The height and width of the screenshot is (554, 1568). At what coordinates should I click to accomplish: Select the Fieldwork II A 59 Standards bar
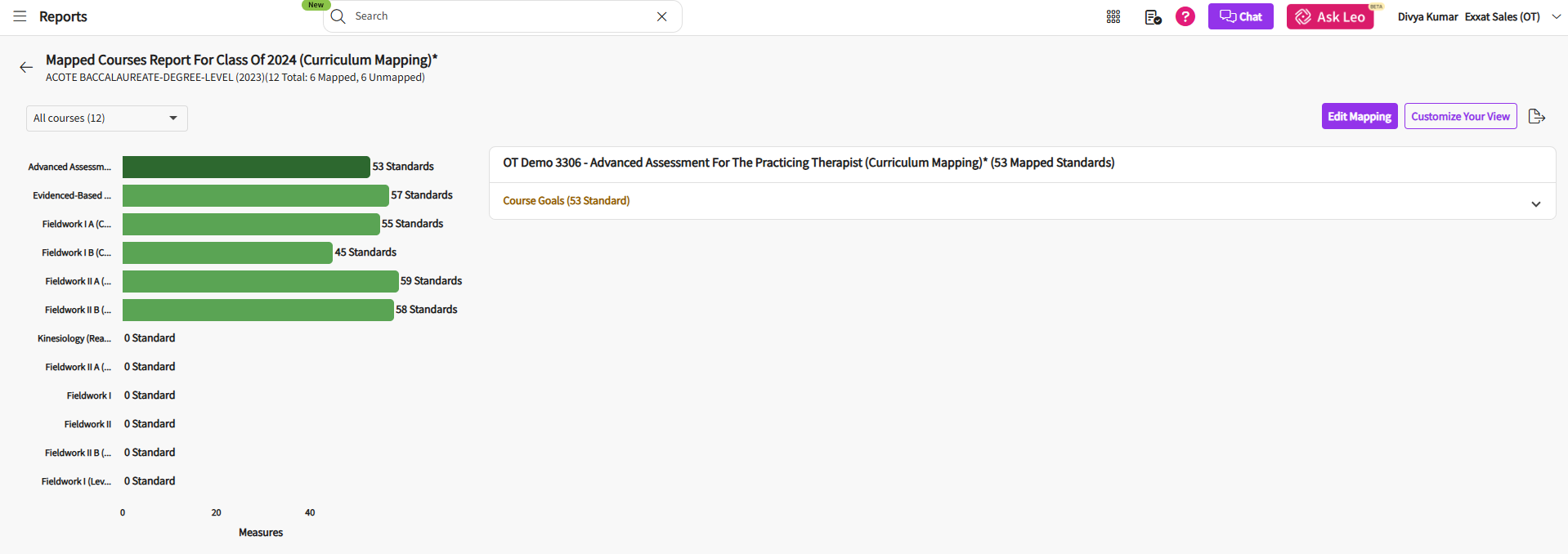[x=260, y=281]
